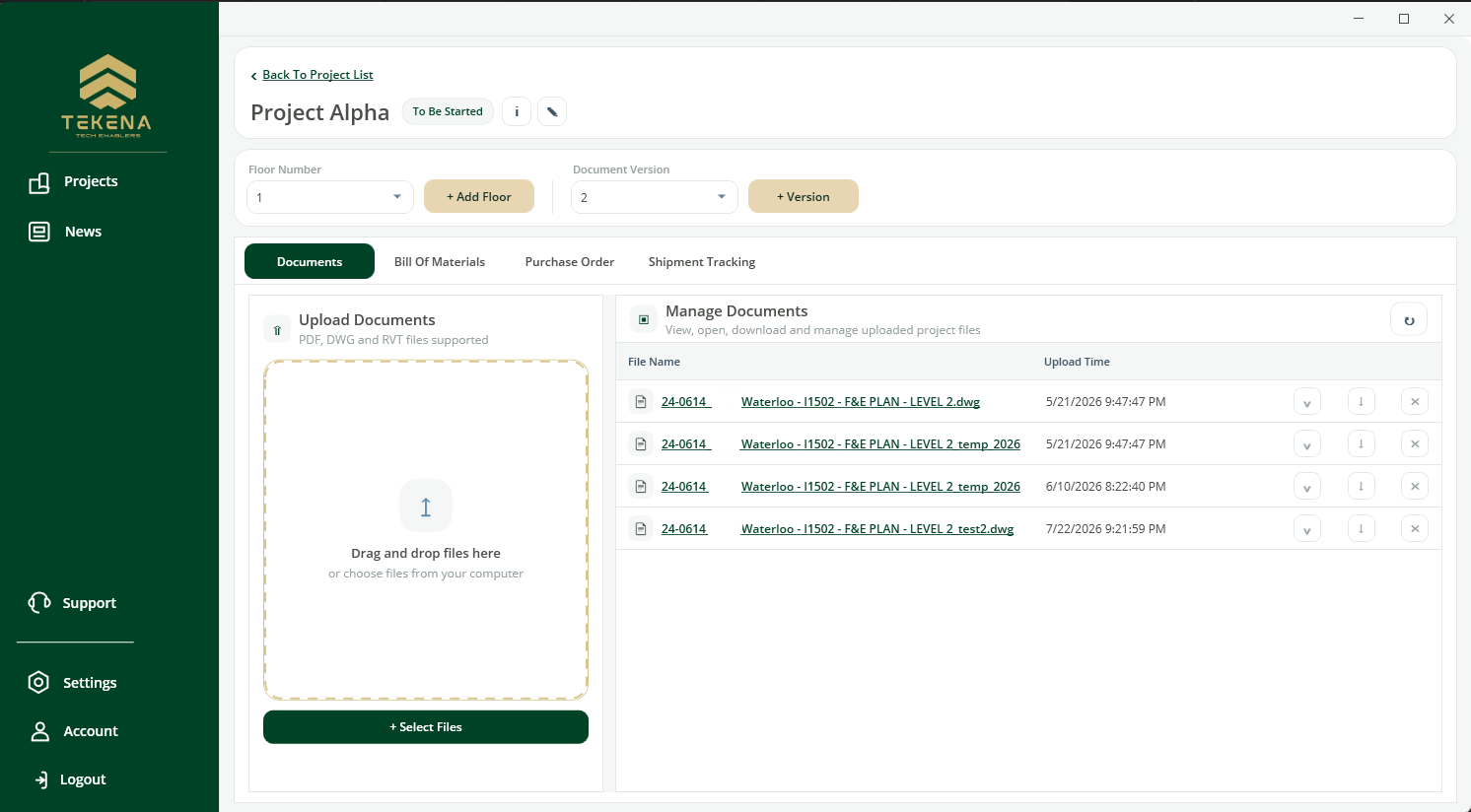Click the file icon in the LEVEL 2.dwg row

[x=641, y=402]
